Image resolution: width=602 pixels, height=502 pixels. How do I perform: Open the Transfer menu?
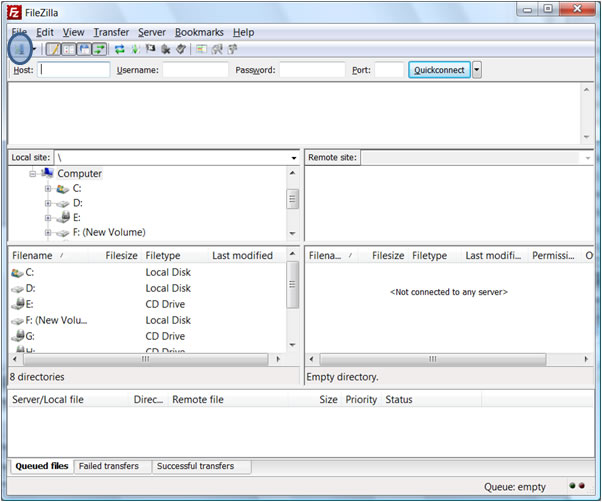111,32
